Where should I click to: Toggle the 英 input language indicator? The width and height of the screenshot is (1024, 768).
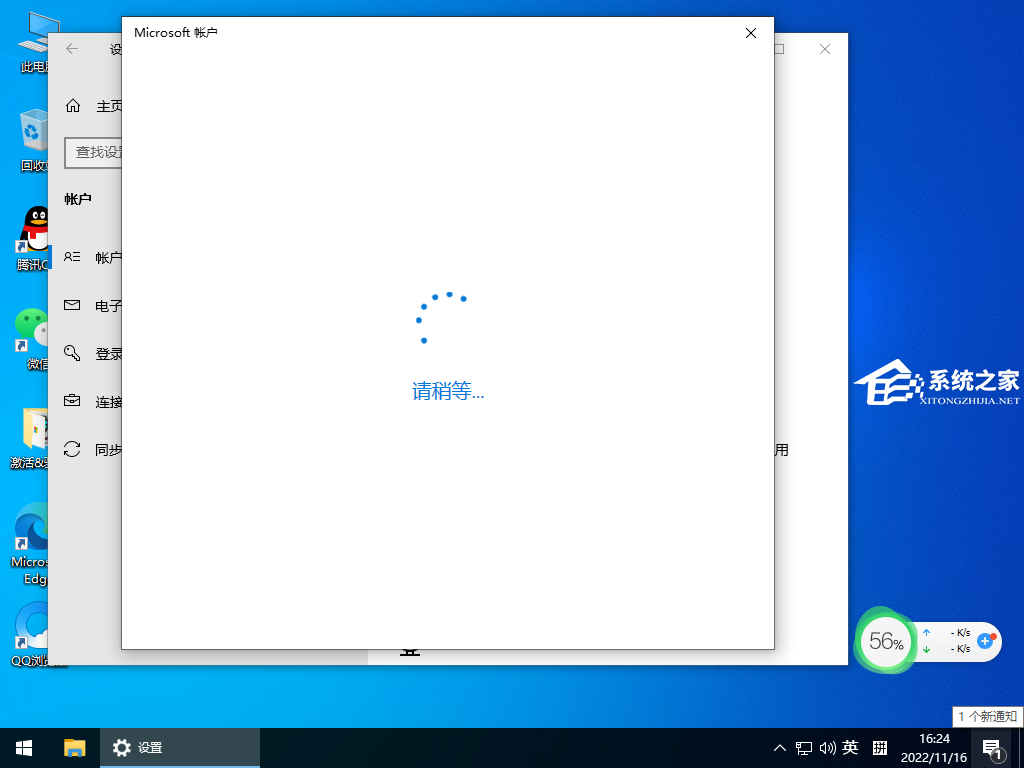850,747
